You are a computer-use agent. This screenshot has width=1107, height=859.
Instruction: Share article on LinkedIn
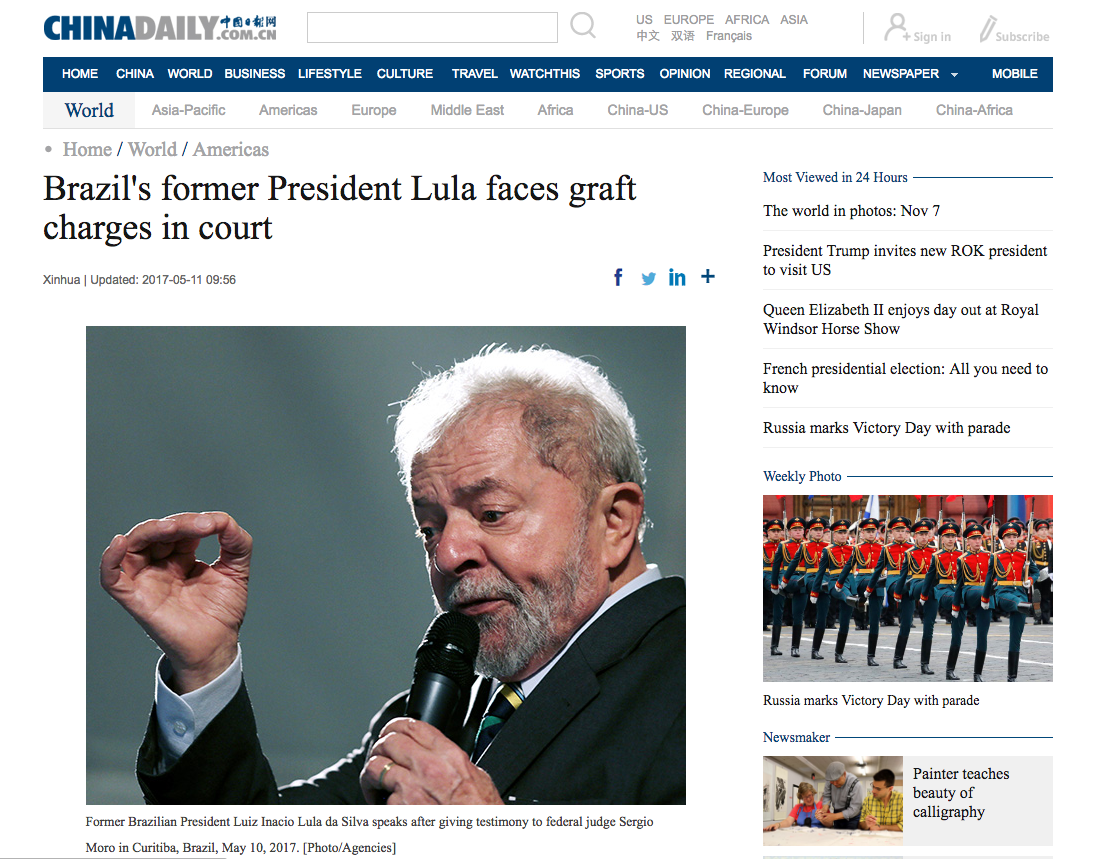(677, 277)
